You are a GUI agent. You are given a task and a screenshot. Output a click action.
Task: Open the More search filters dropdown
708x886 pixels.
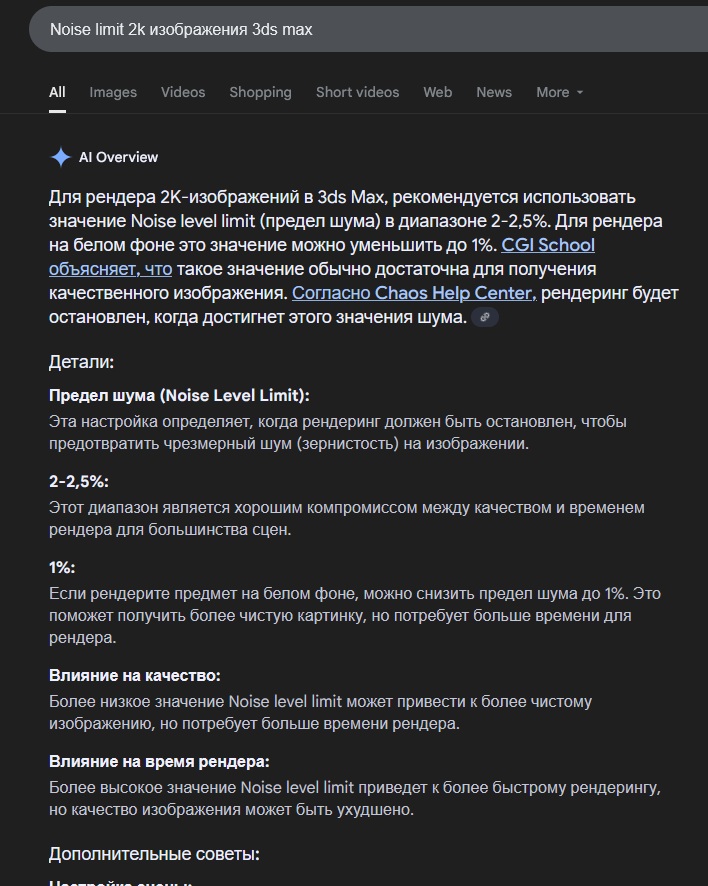coord(559,92)
